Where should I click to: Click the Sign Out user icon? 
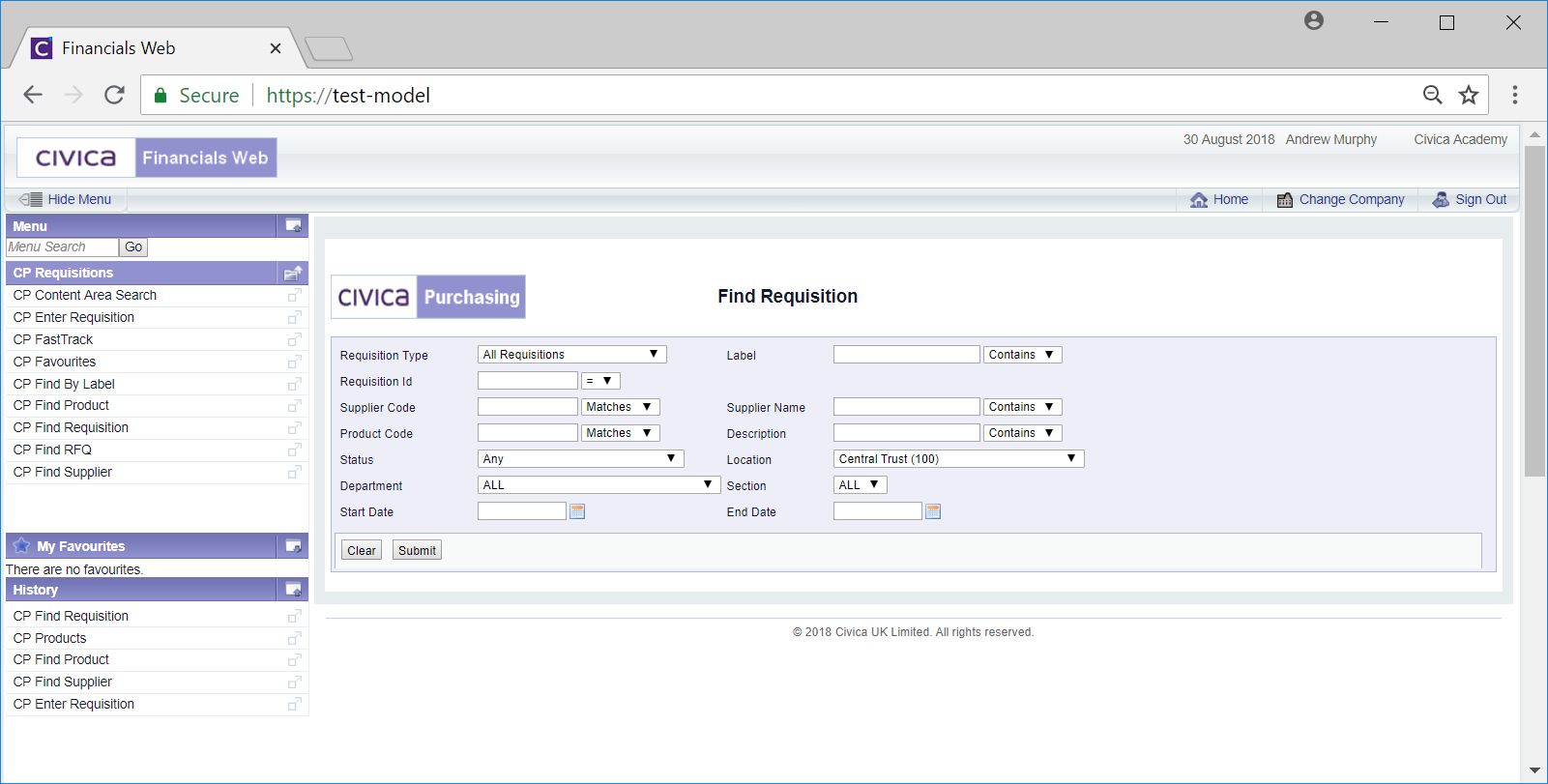click(1441, 199)
